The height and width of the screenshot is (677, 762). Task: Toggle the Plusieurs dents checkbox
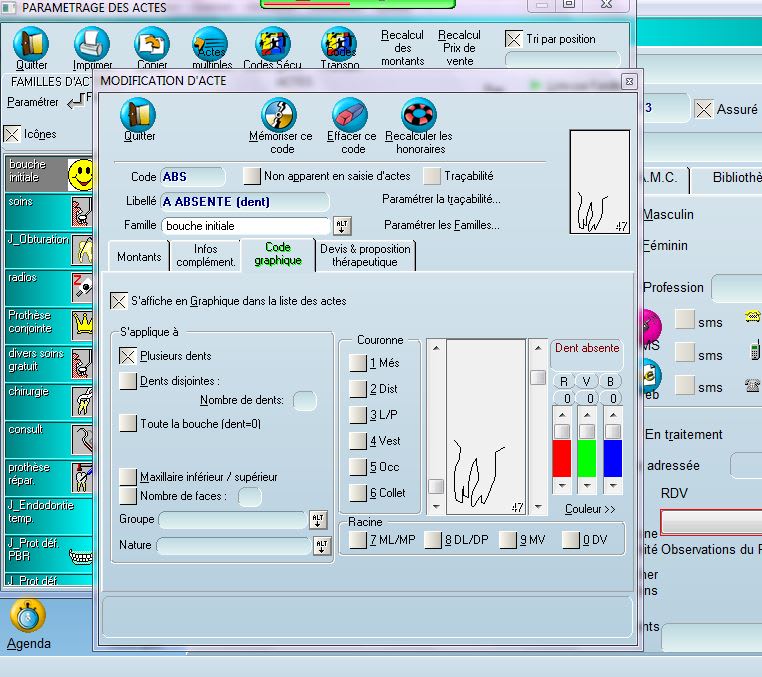pyautogui.click(x=128, y=355)
